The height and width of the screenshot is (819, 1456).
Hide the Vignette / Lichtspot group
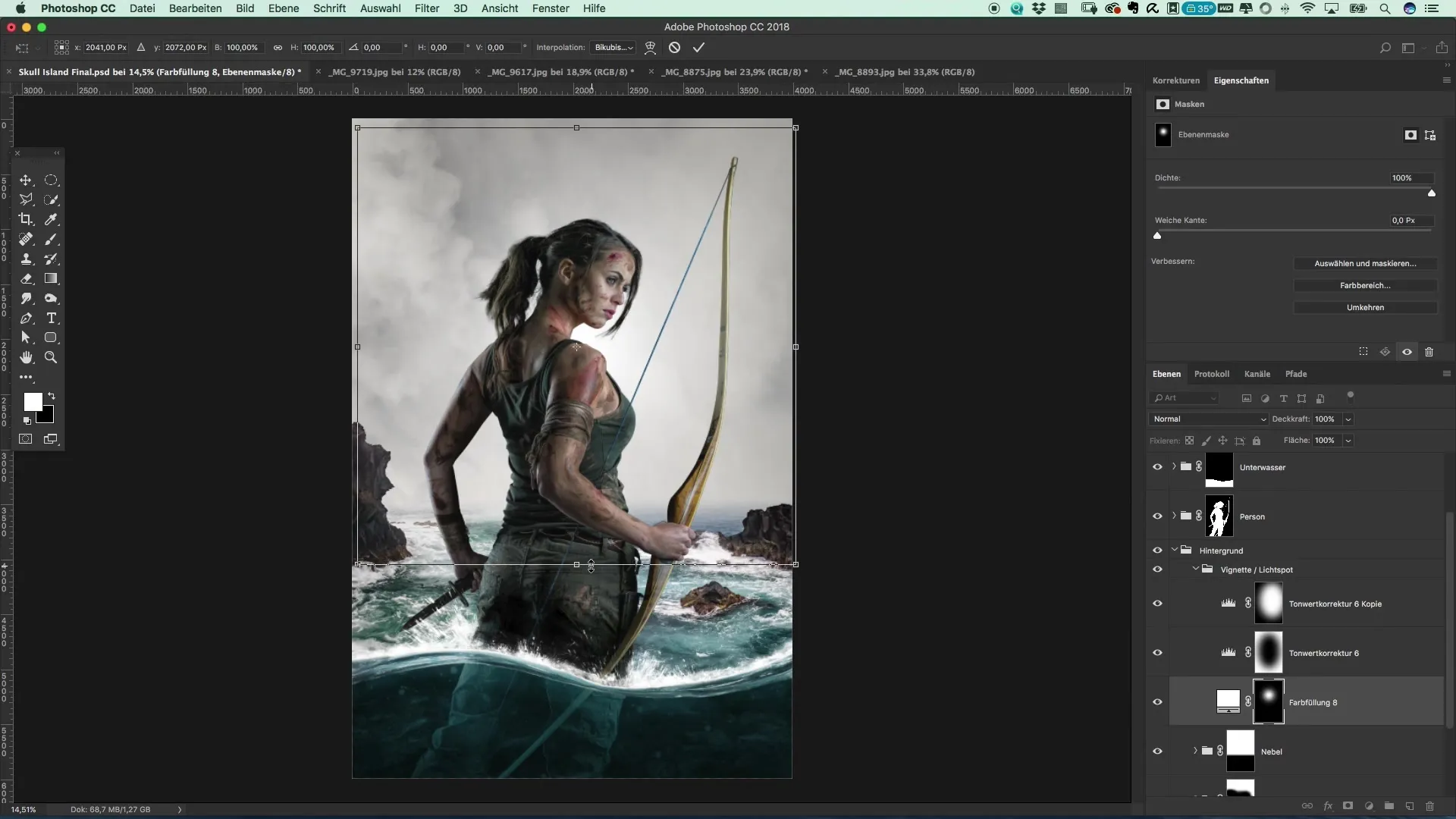click(x=1157, y=570)
